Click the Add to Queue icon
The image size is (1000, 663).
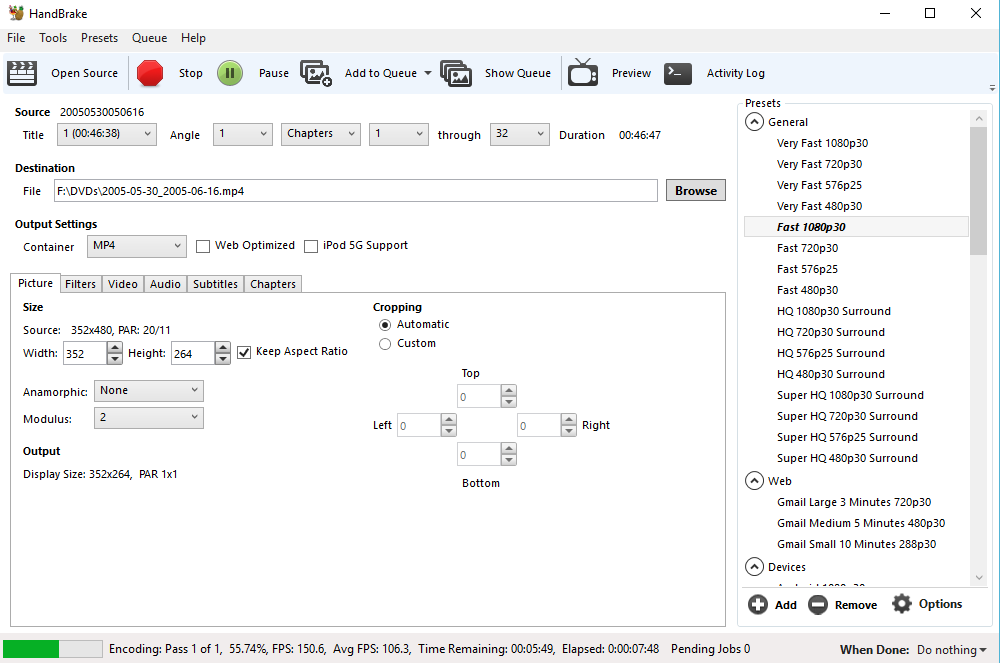coord(316,73)
